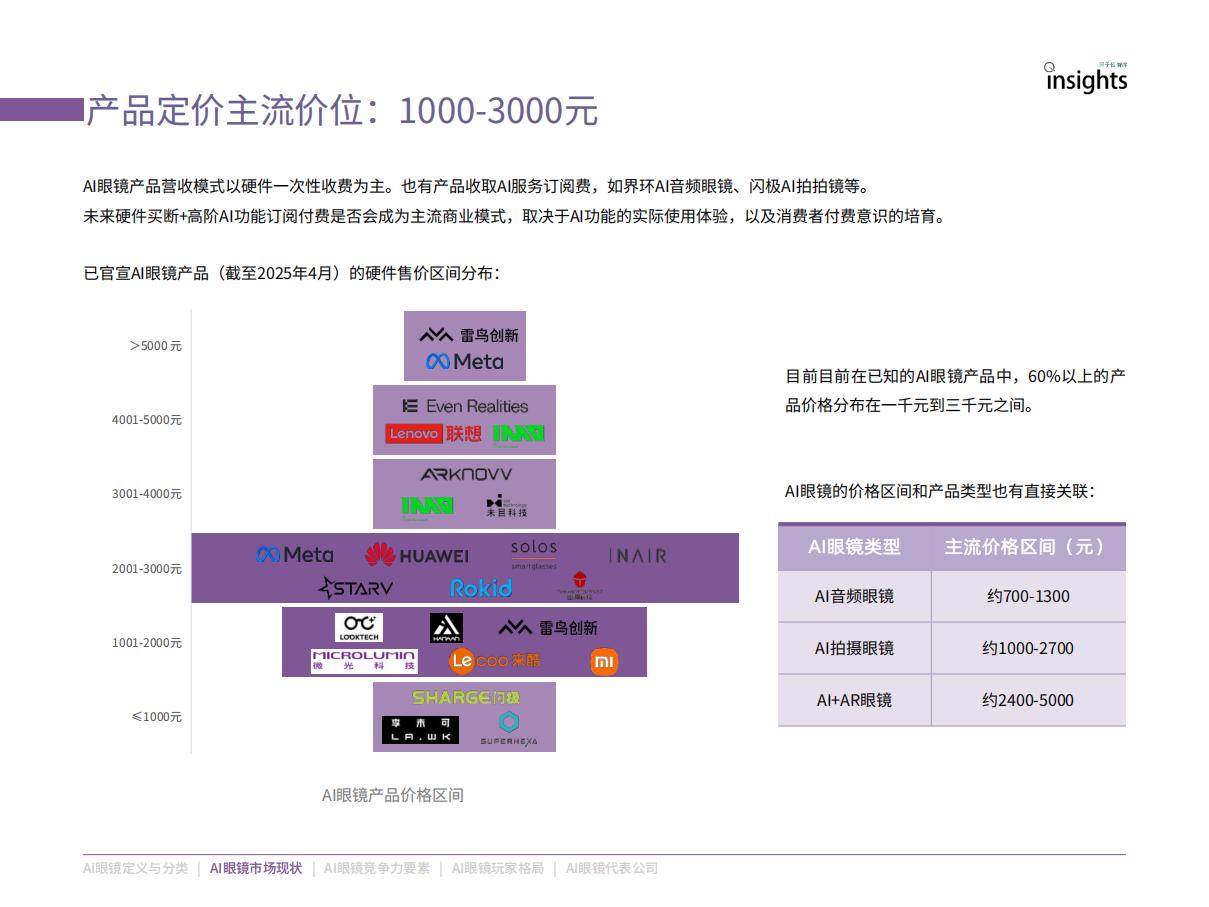Click the insights logo in the corner

pos(1086,78)
